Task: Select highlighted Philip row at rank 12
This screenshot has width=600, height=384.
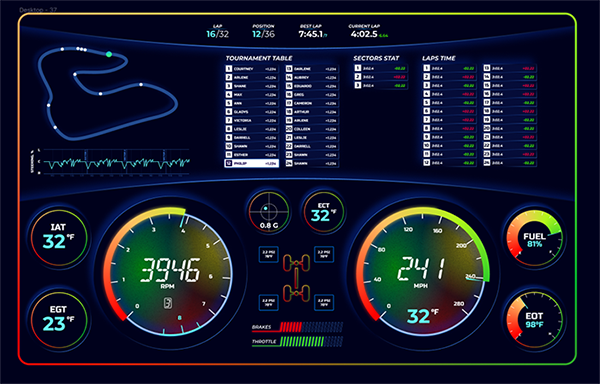Action: point(251,163)
